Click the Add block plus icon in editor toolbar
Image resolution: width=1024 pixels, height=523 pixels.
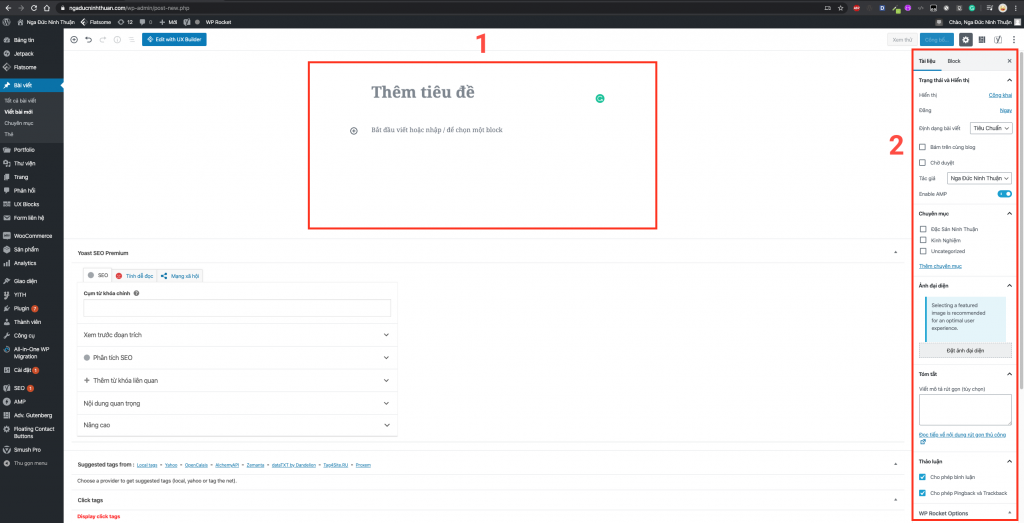point(74,40)
